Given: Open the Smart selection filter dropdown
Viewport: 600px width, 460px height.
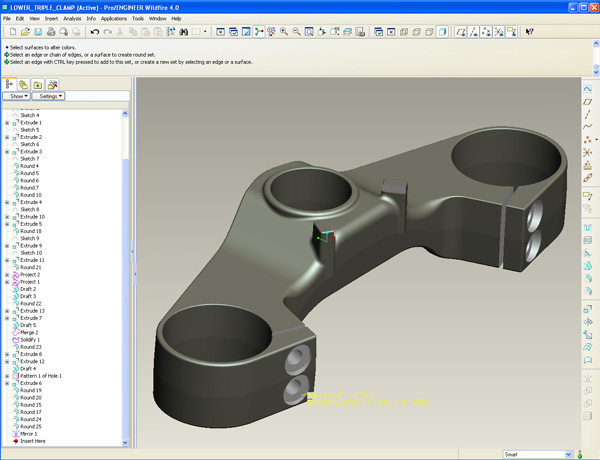Looking at the screenshot, I should [x=568, y=454].
